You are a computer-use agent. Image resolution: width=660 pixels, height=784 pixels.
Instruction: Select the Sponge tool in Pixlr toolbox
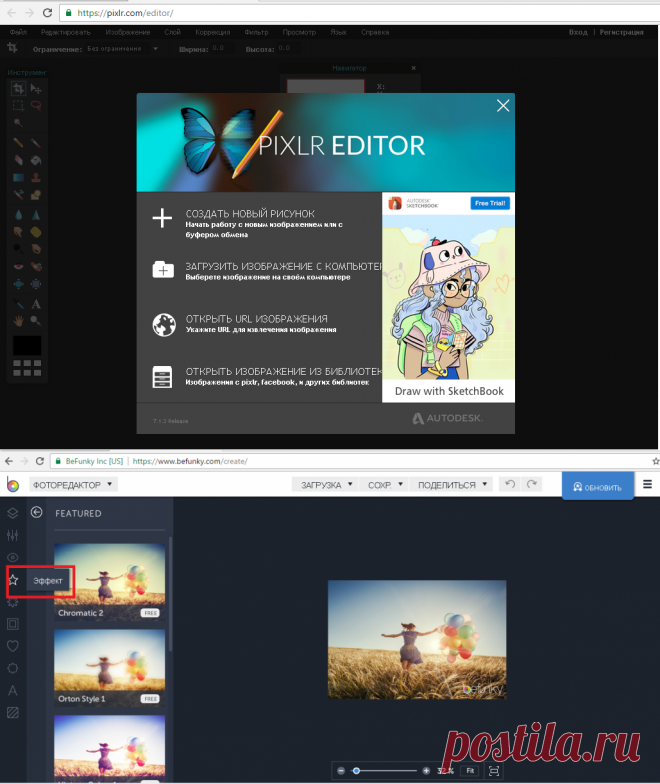(36, 232)
